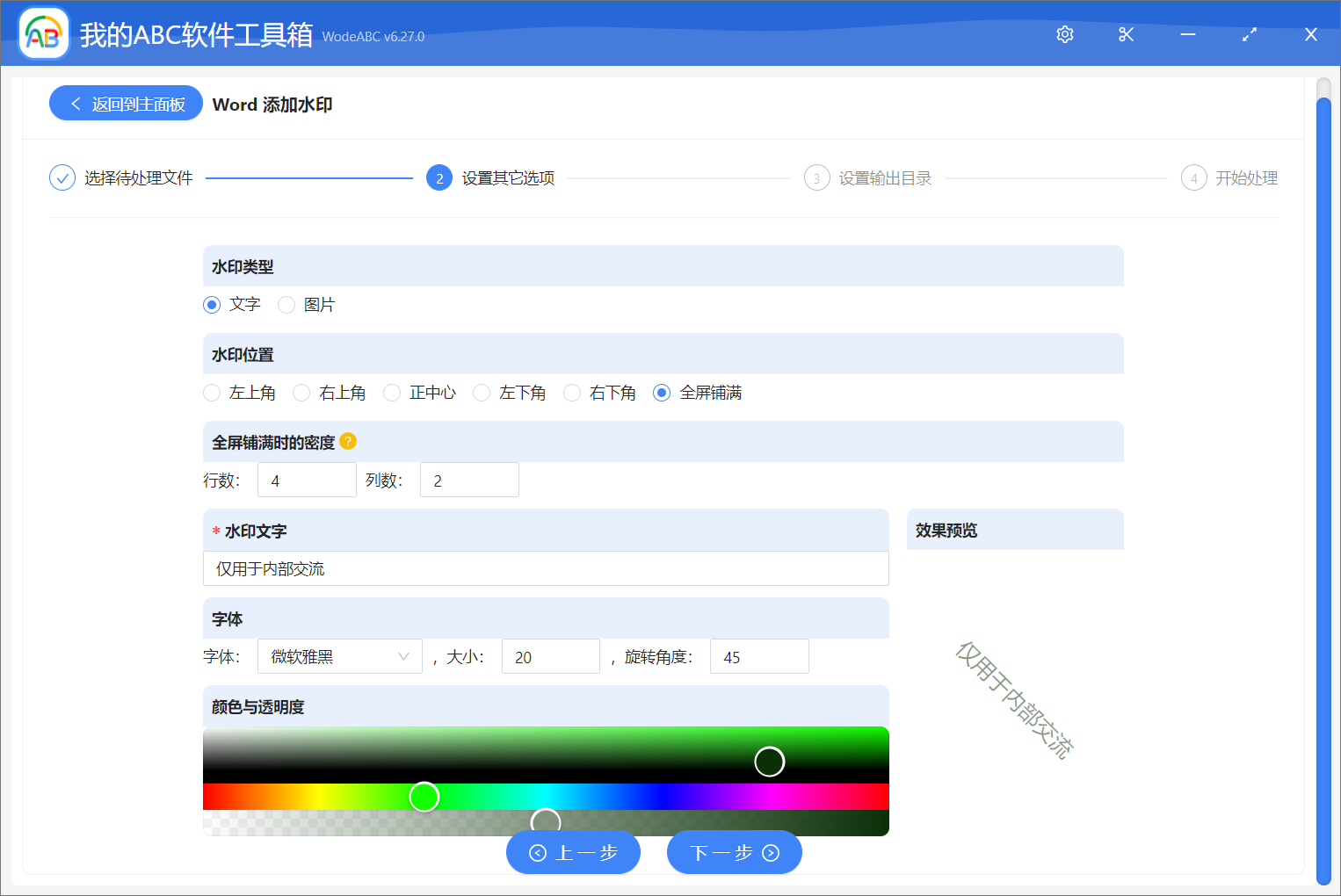
Task: Click step 4 circle labeled 开始处理
Action: [x=1194, y=177]
